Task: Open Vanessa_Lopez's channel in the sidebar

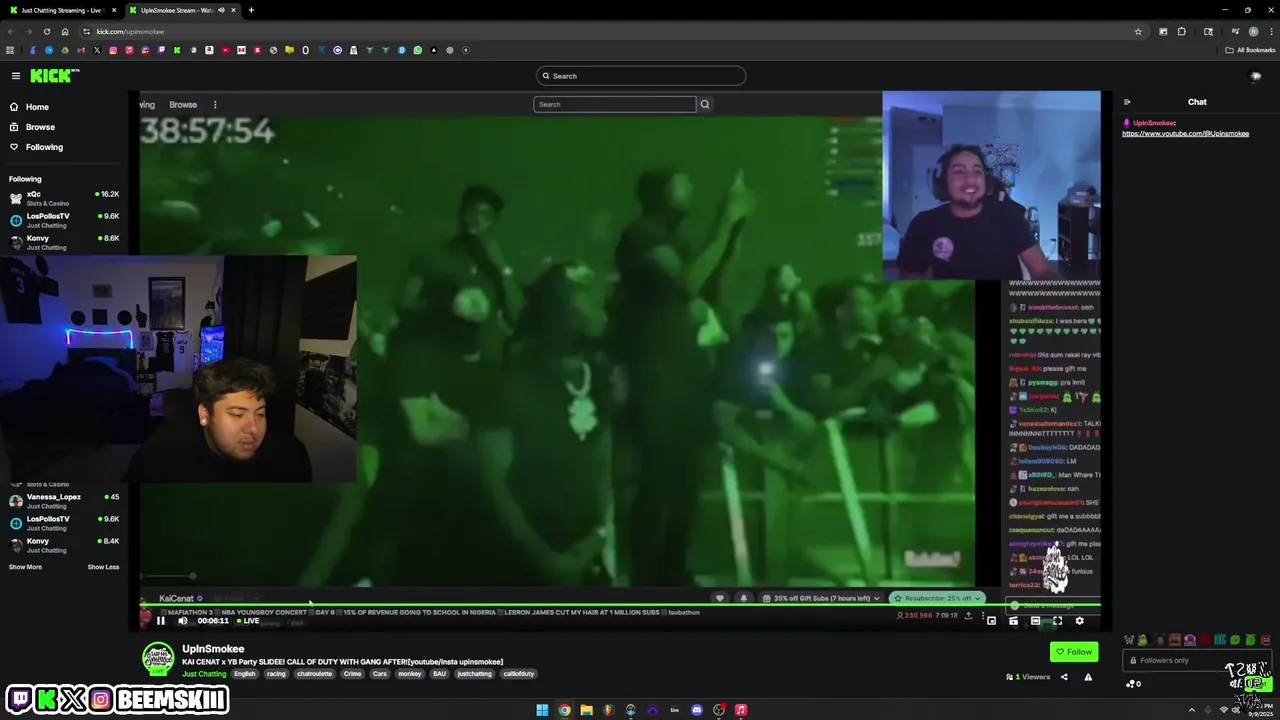Action: tap(64, 501)
